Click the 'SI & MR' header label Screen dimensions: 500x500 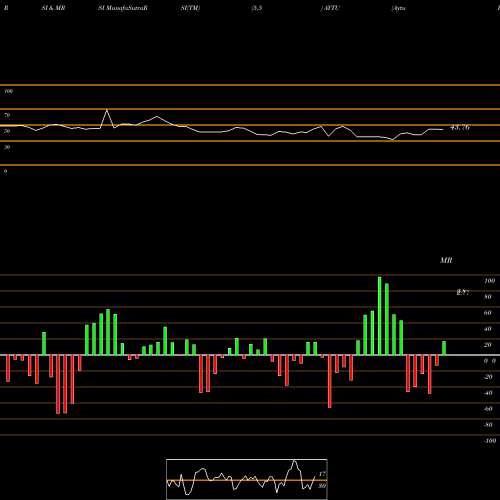53,8
